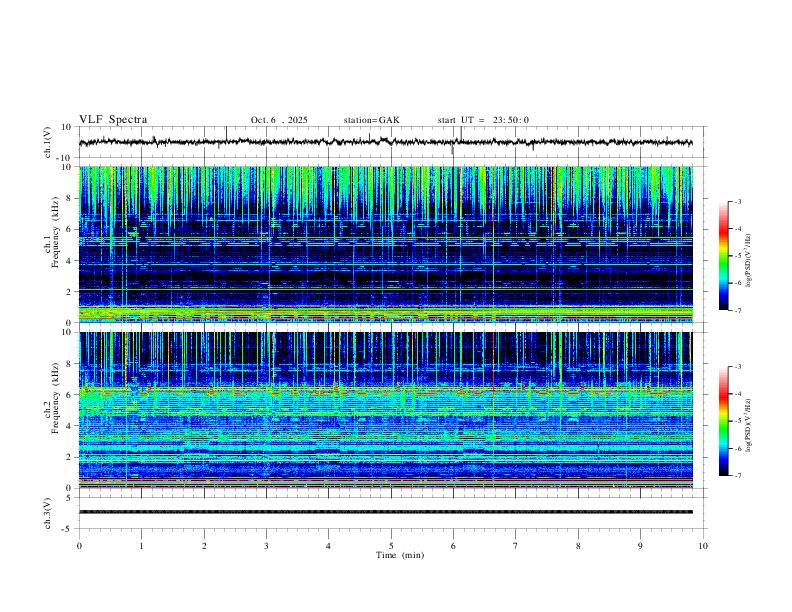Click the ch.2 spectrogram panel
Viewport: 792px width, 612px height.
pyautogui.click(x=386, y=410)
